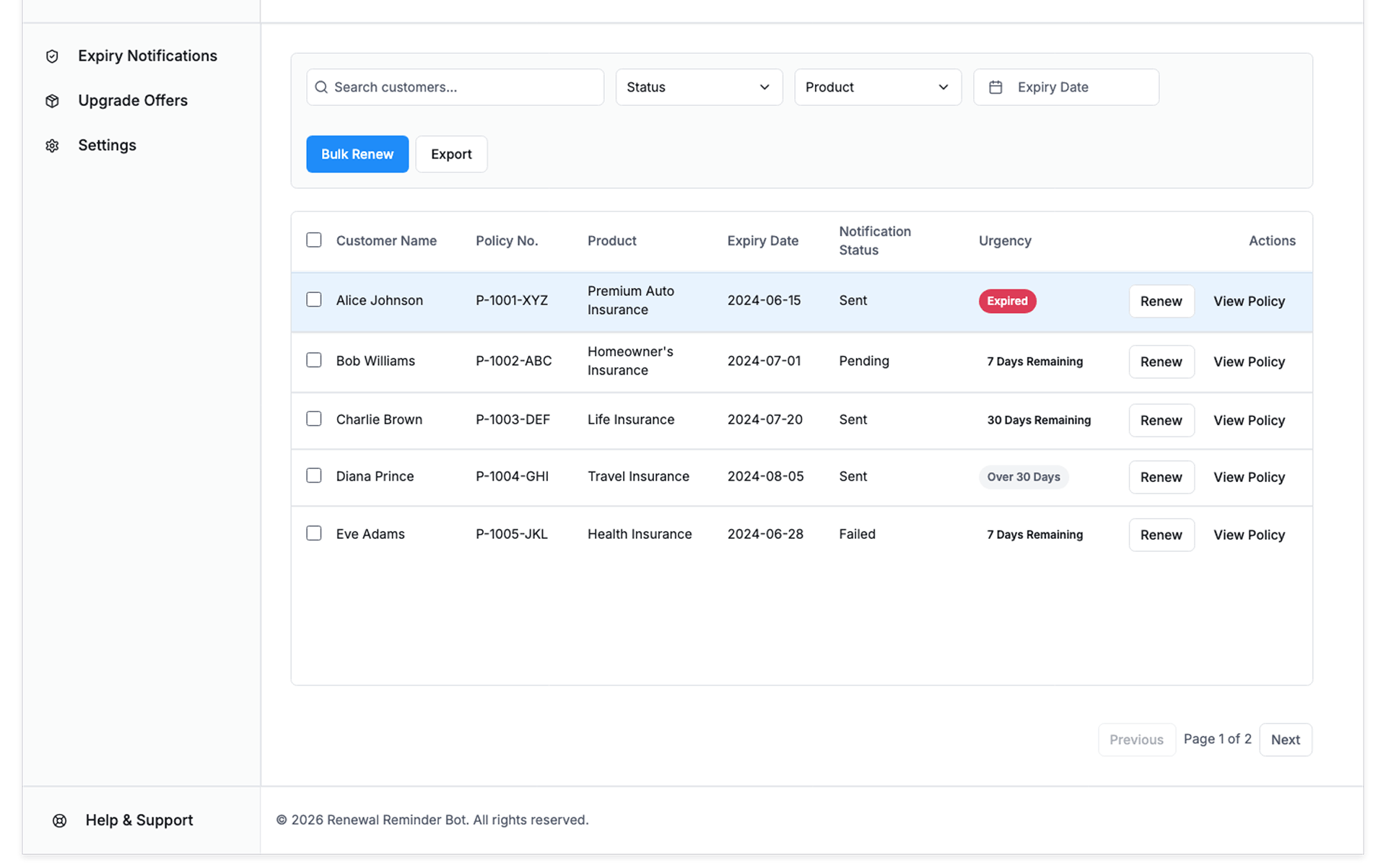Select Eve Adams row checkbox
The width and height of the screenshot is (1386, 868).
[313, 533]
